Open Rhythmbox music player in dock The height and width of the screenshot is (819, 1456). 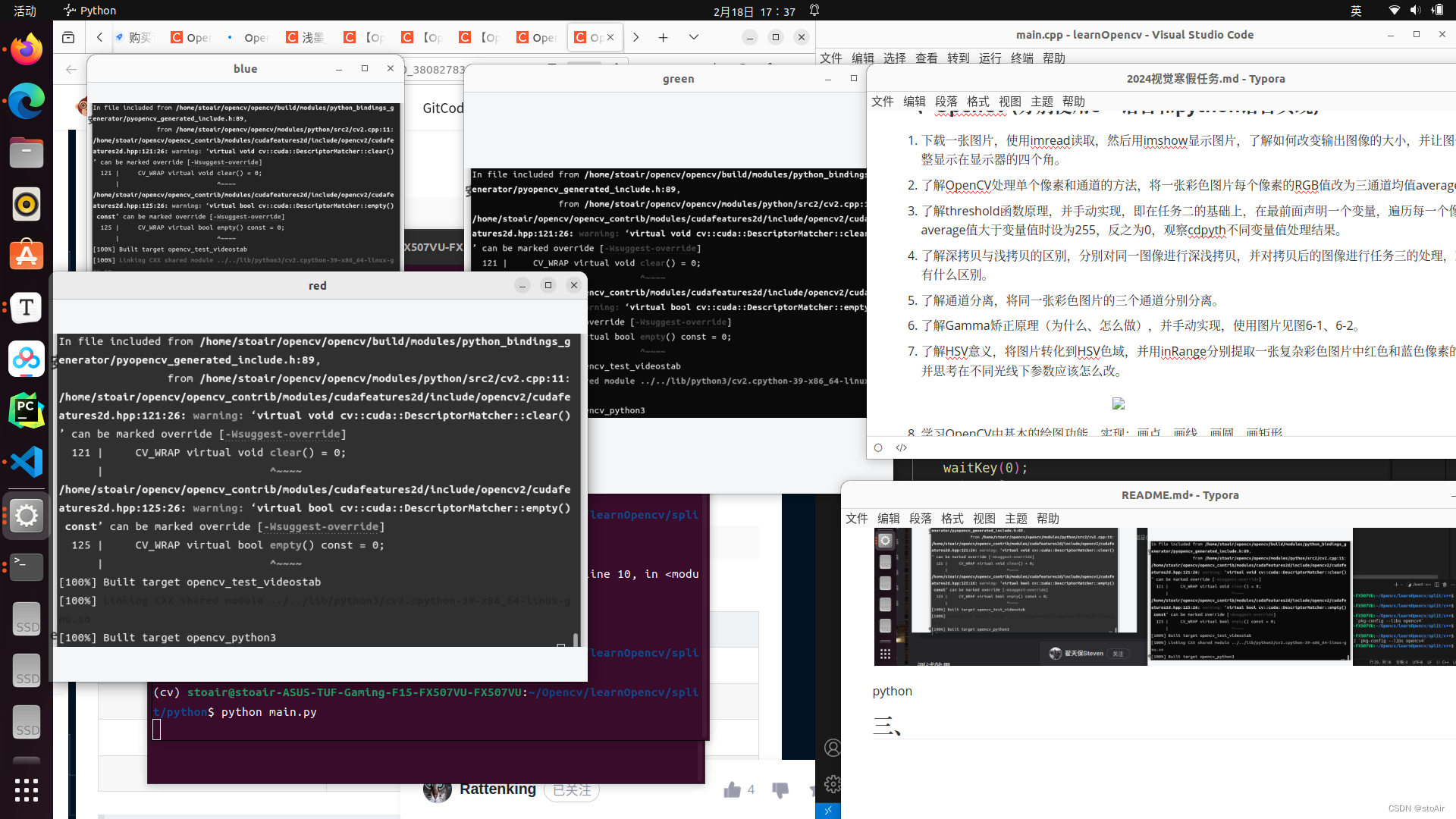point(27,205)
